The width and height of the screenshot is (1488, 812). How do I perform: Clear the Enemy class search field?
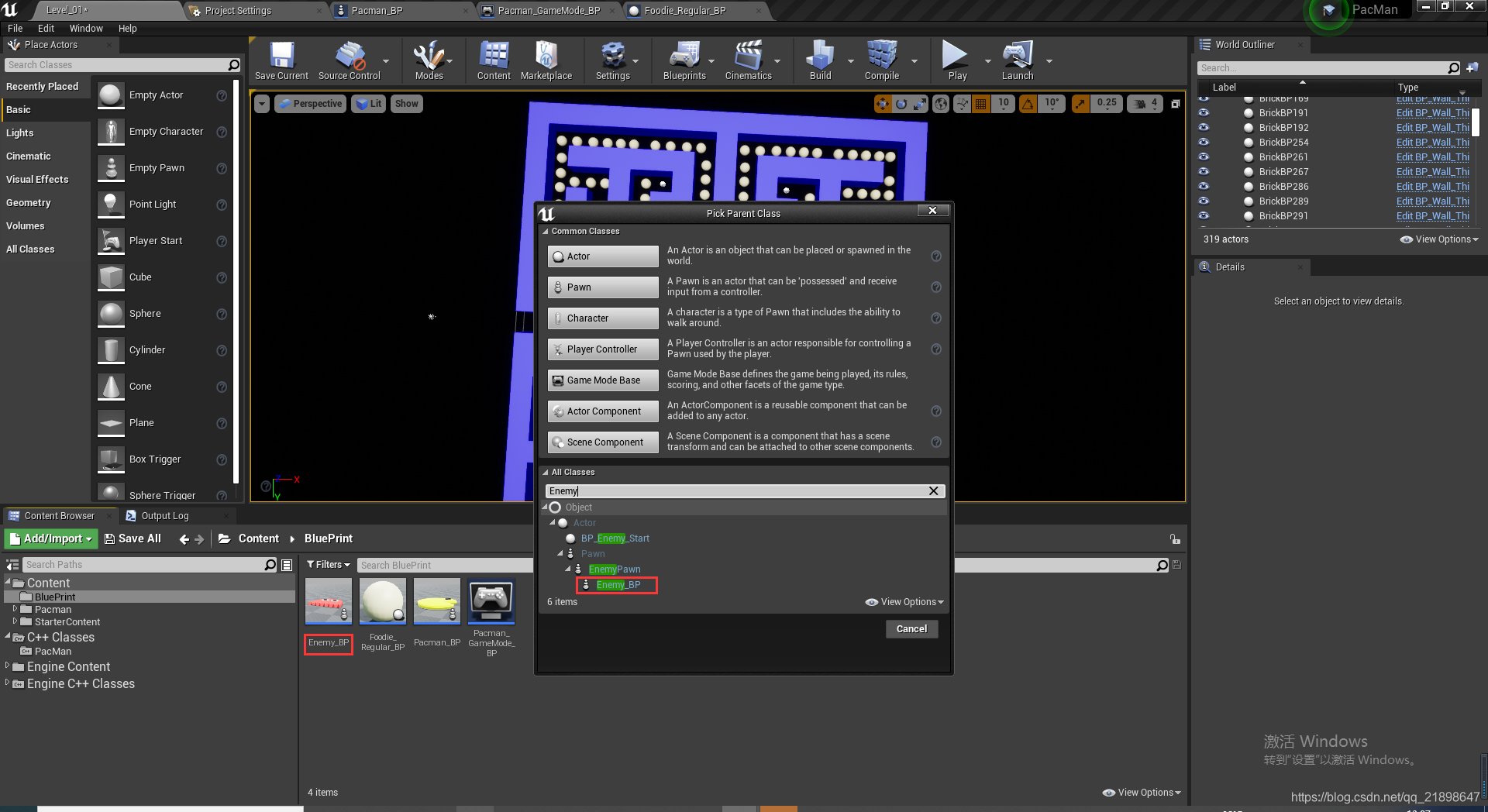pos(934,491)
